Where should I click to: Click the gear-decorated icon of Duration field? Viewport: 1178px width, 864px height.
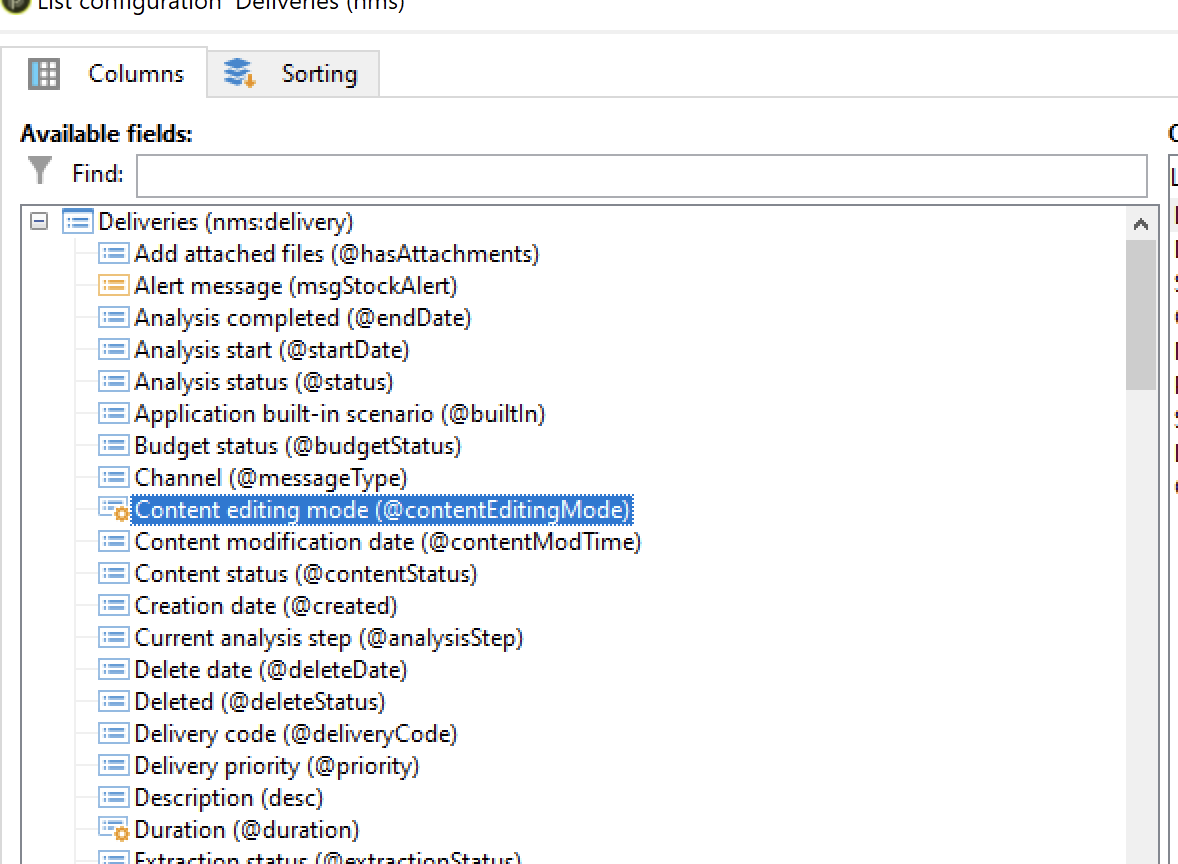point(113,830)
